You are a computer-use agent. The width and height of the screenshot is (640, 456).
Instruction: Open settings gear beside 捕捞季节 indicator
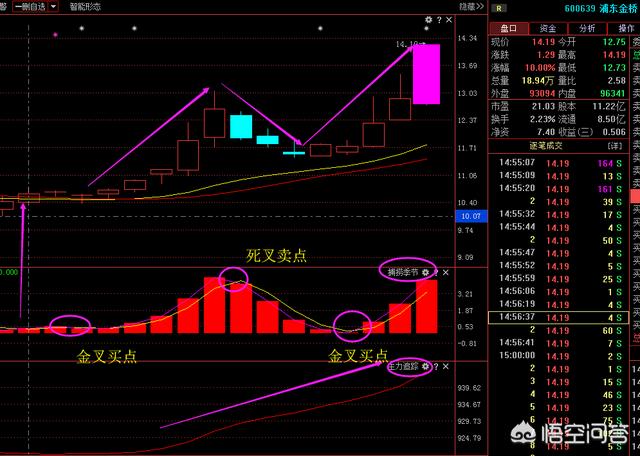[425, 272]
